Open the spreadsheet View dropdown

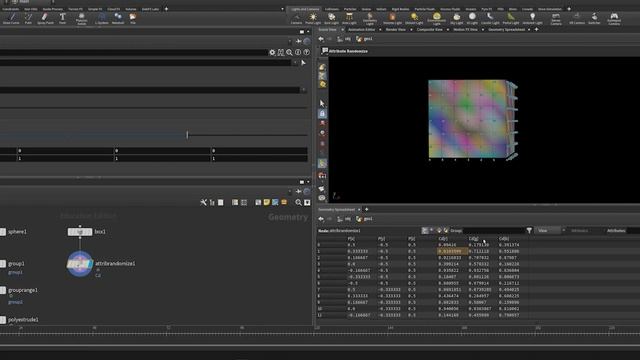click(549, 231)
